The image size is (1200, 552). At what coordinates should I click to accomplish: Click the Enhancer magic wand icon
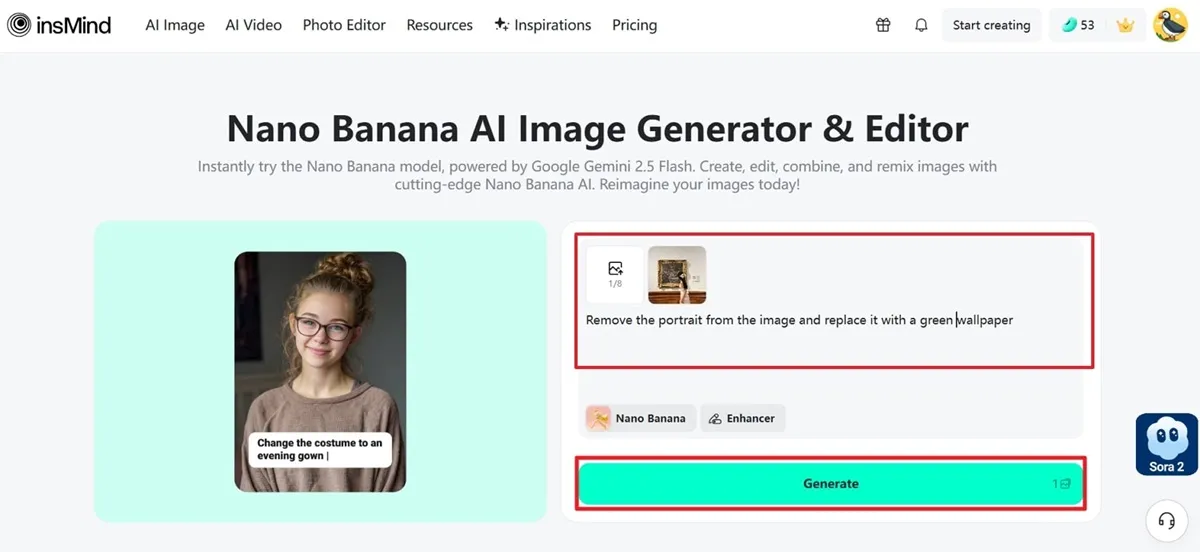point(715,419)
